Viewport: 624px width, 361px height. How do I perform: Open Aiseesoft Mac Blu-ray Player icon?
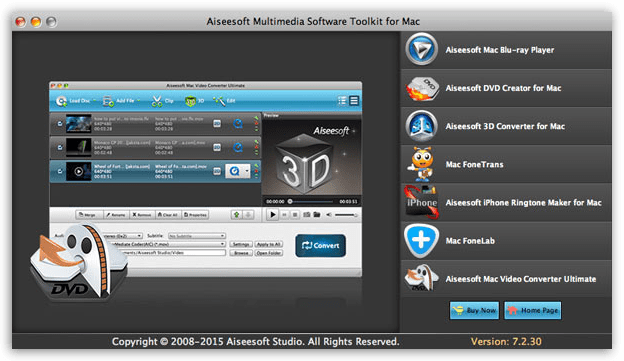(421, 50)
